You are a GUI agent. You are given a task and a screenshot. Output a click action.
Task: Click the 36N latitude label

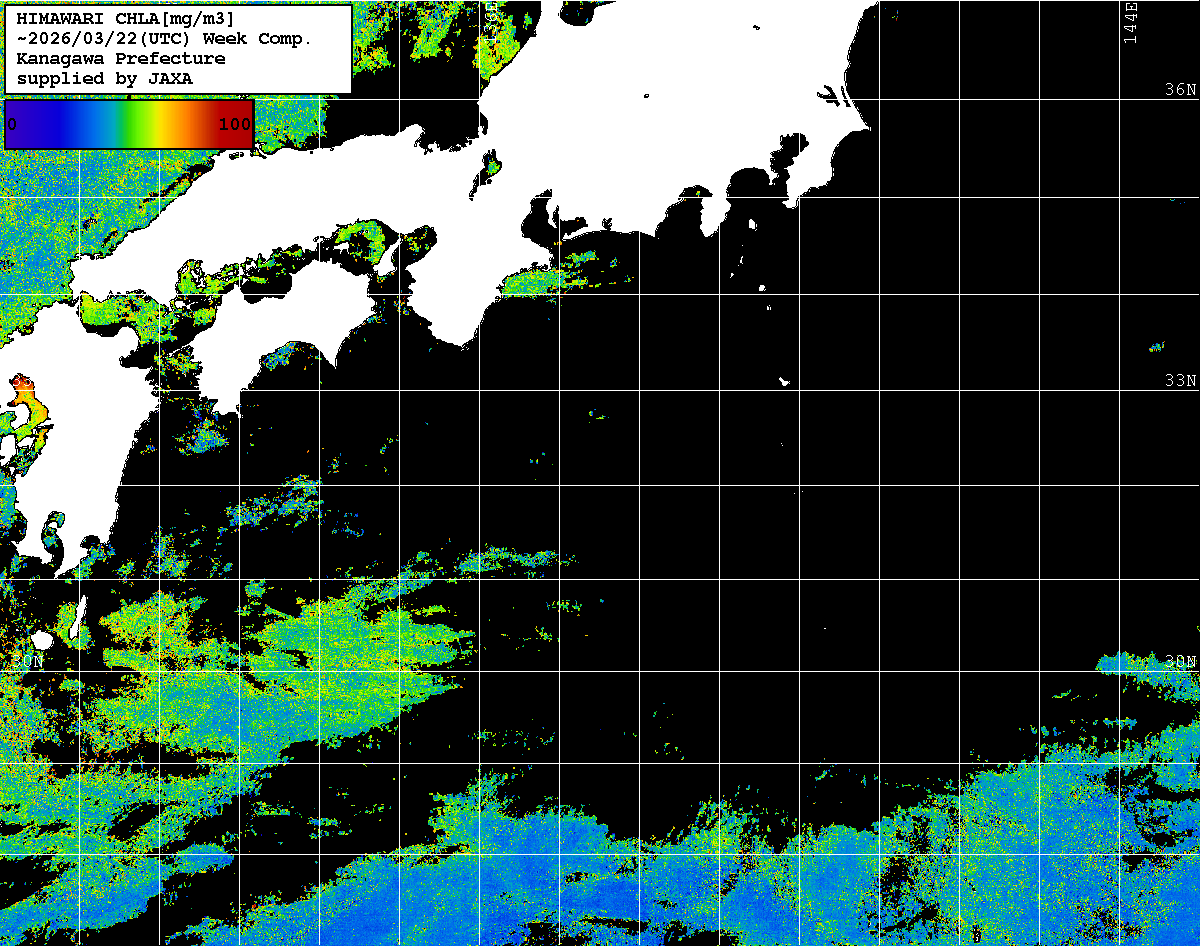coord(1180,90)
